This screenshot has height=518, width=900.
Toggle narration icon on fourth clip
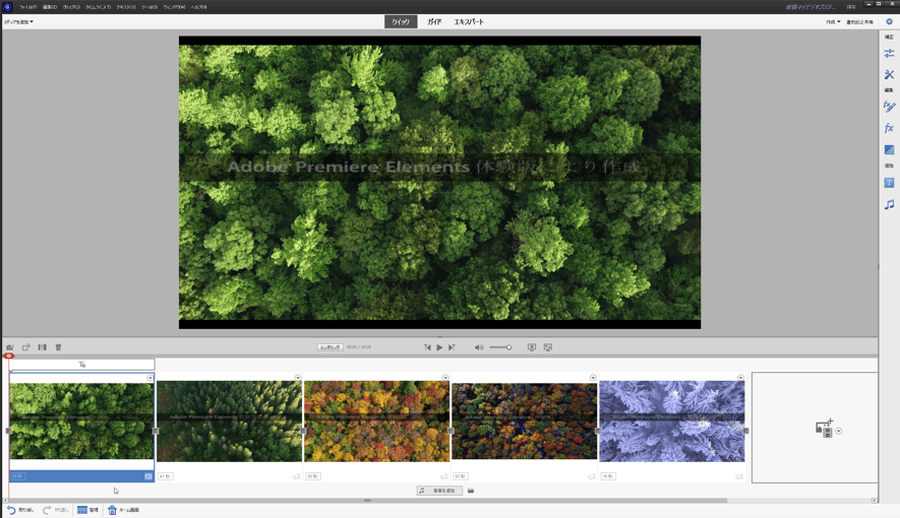point(591,477)
